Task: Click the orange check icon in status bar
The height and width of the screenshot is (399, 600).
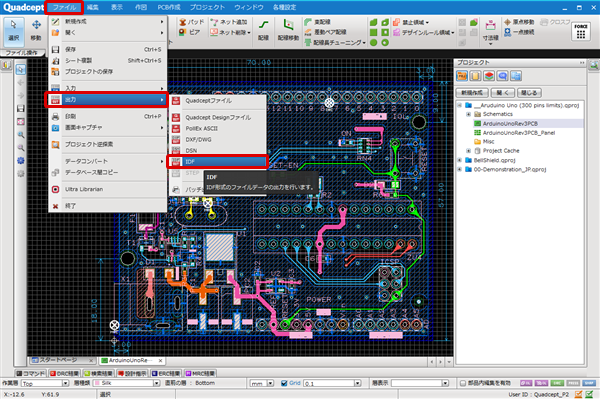Action: (x=579, y=394)
